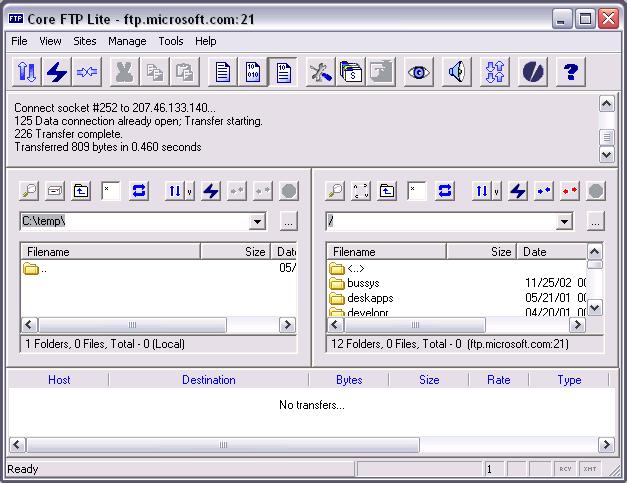Open the Sites menu

(85, 41)
